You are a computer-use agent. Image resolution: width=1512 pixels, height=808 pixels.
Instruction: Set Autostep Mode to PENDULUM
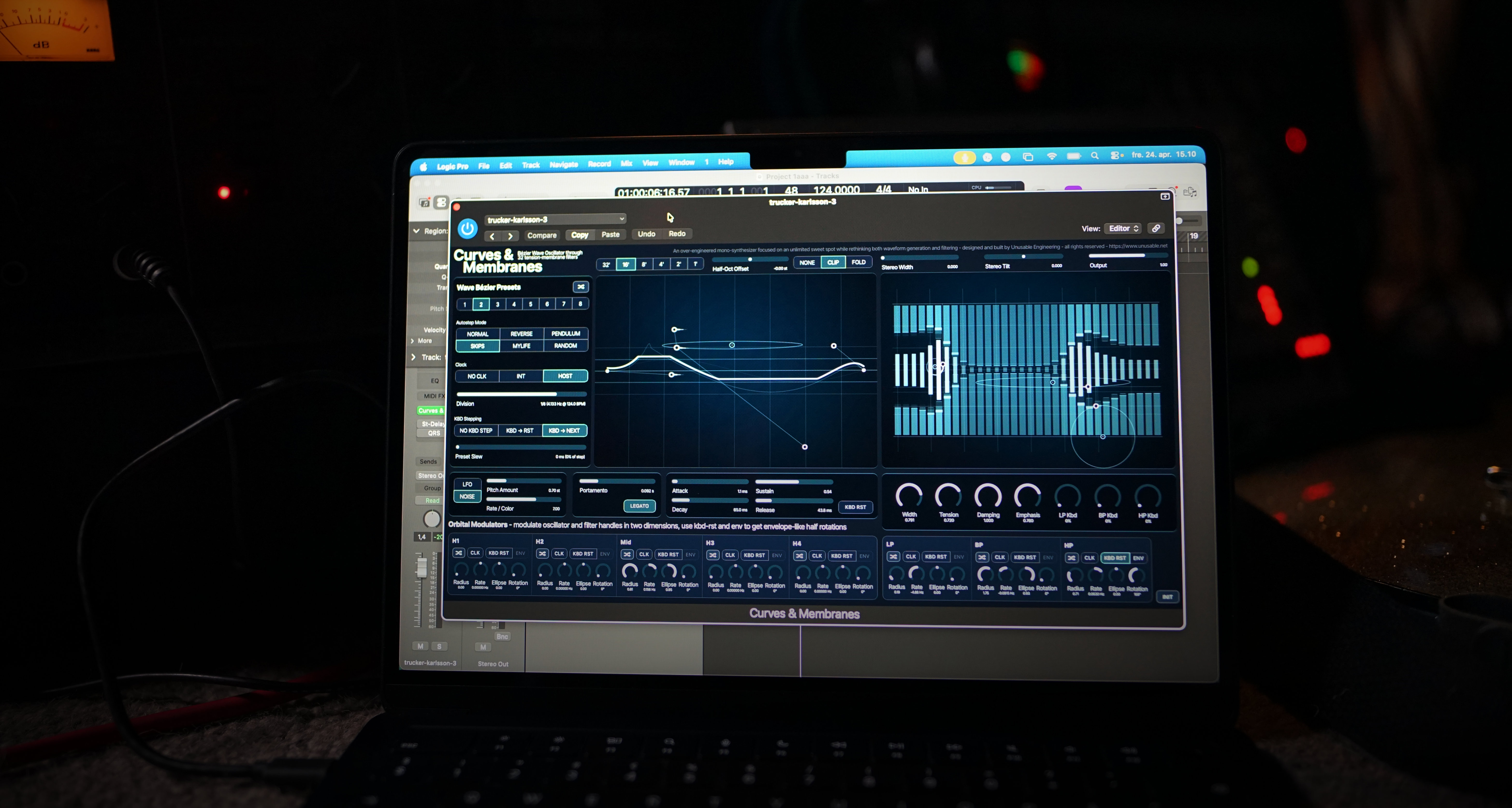[566, 333]
